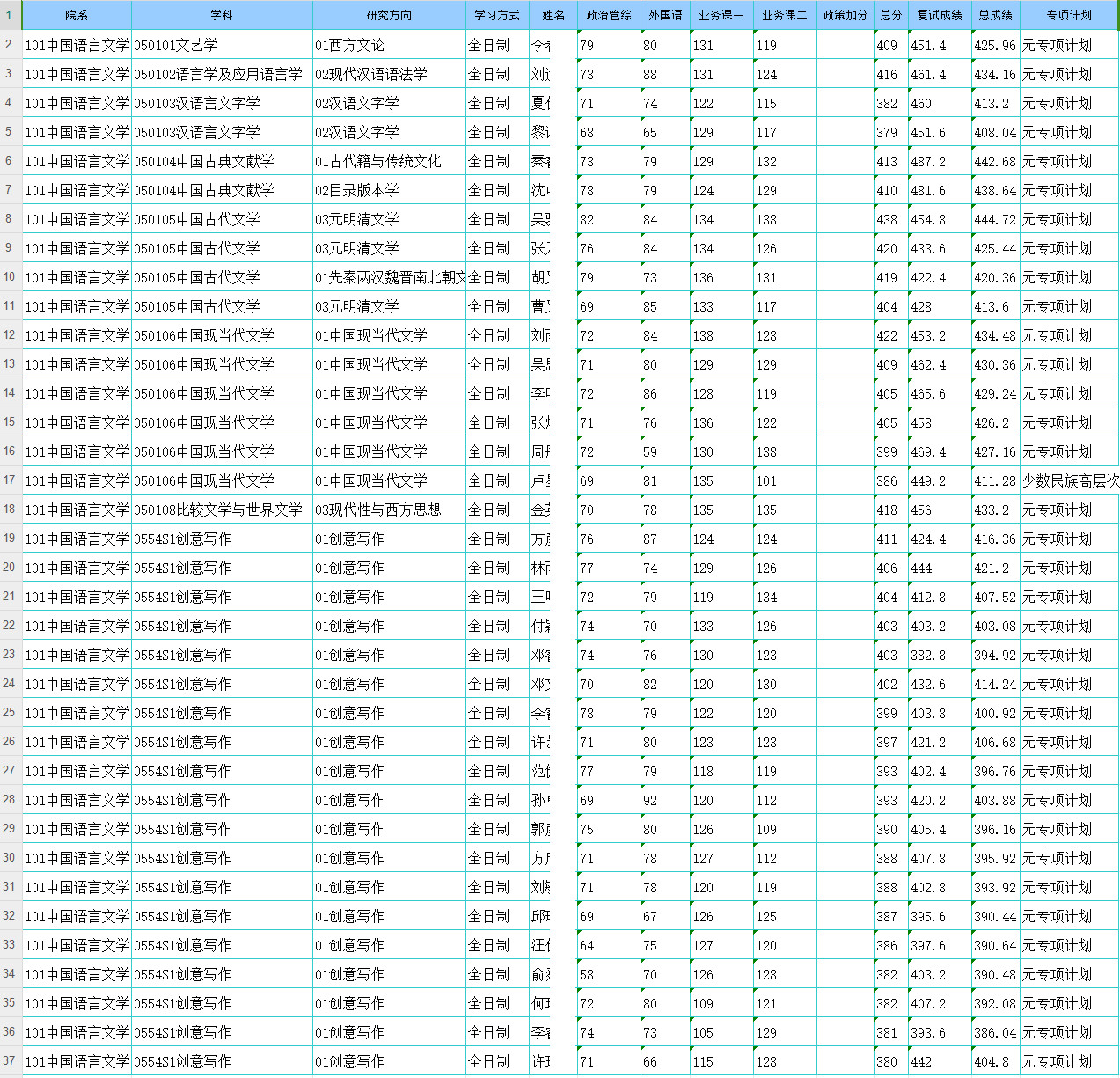
Task: Select the 复试成绩 header cell
Action: 940,15
